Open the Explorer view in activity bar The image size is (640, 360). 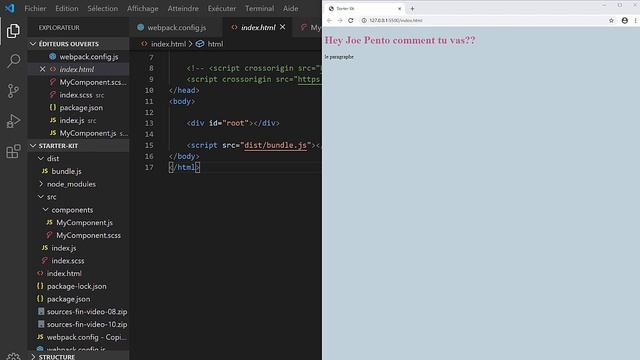(x=13, y=31)
